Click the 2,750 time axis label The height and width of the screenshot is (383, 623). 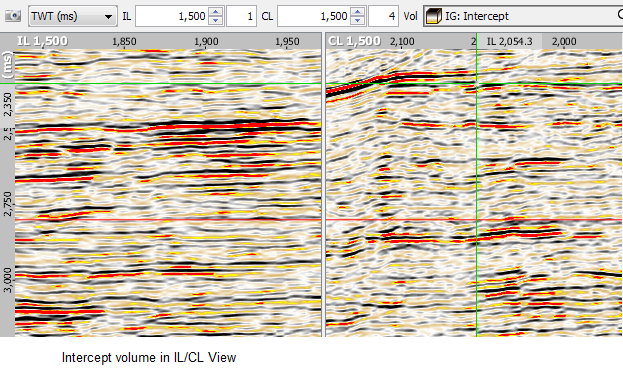8,204
